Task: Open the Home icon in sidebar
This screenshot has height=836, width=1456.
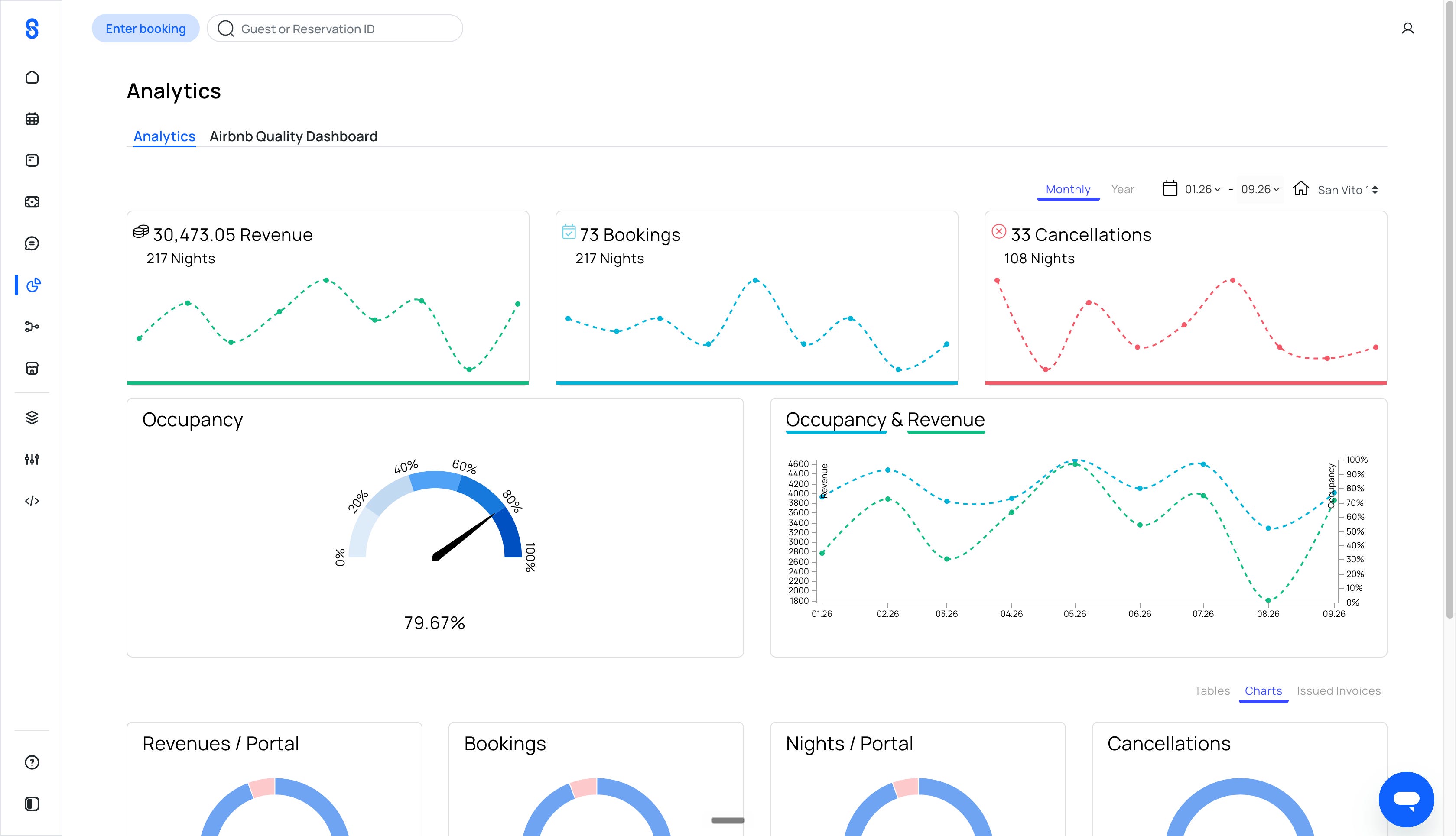Action: [32, 77]
